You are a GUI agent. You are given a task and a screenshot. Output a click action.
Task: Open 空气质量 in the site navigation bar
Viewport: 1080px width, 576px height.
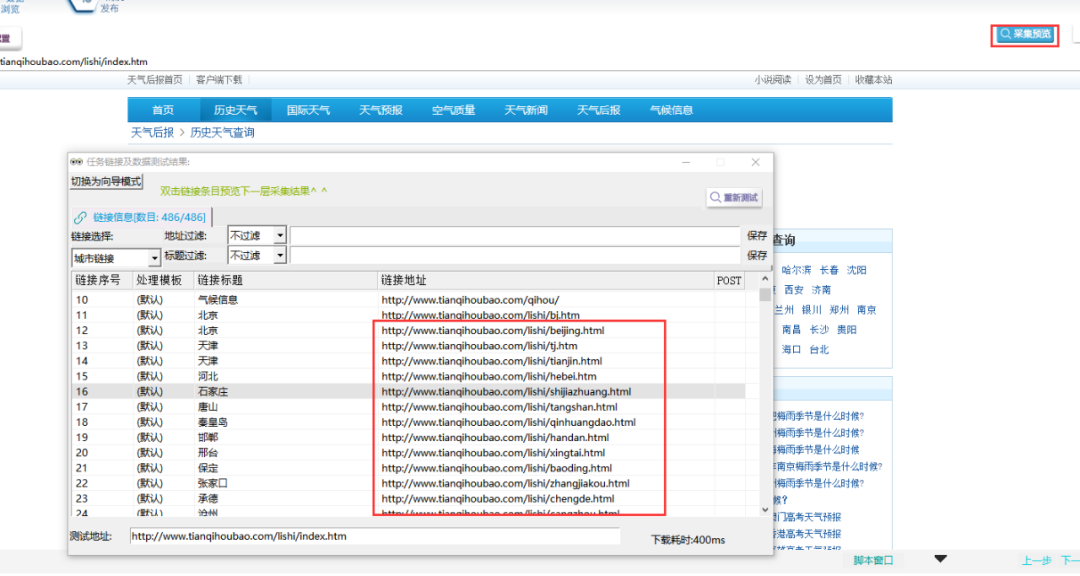(x=453, y=110)
